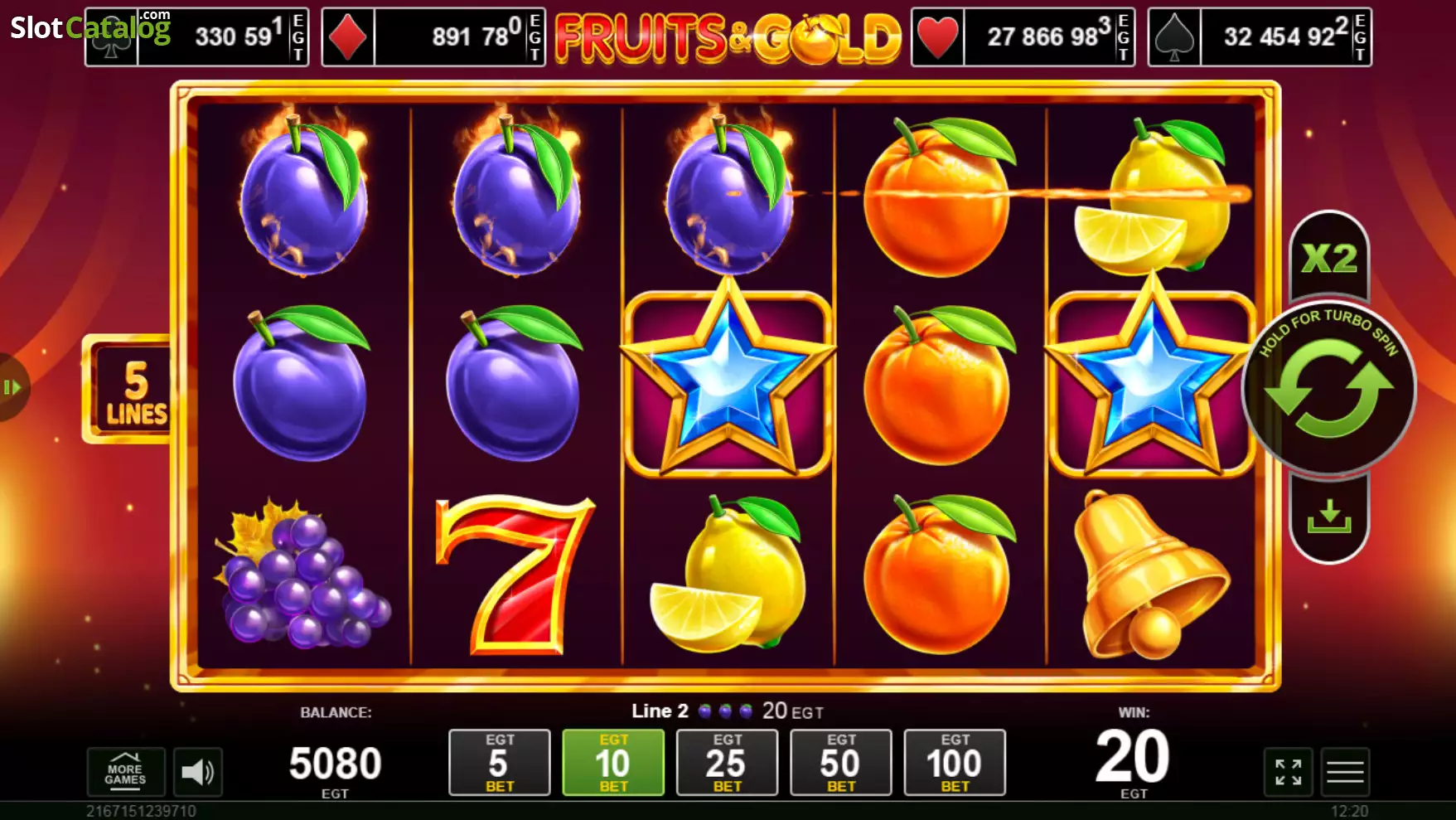
Task: Click the green spin arrows button
Action: [1329, 388]
